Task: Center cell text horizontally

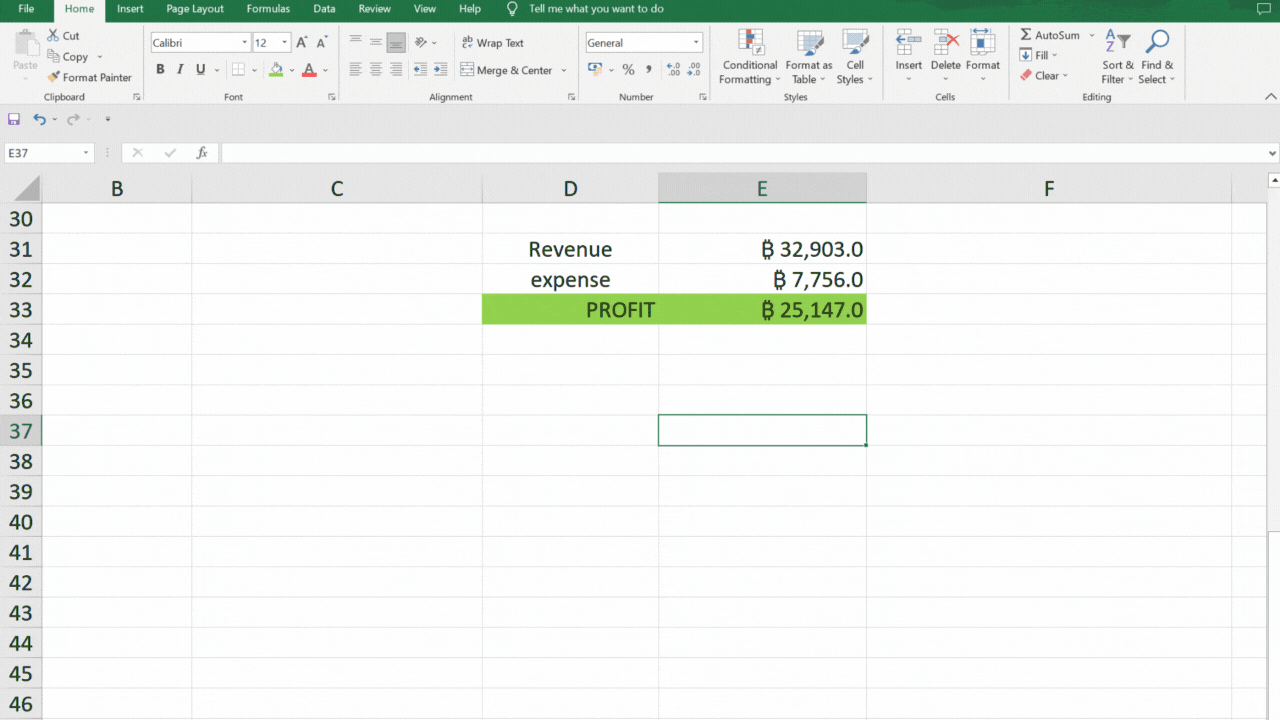Action: pos(376,70)
